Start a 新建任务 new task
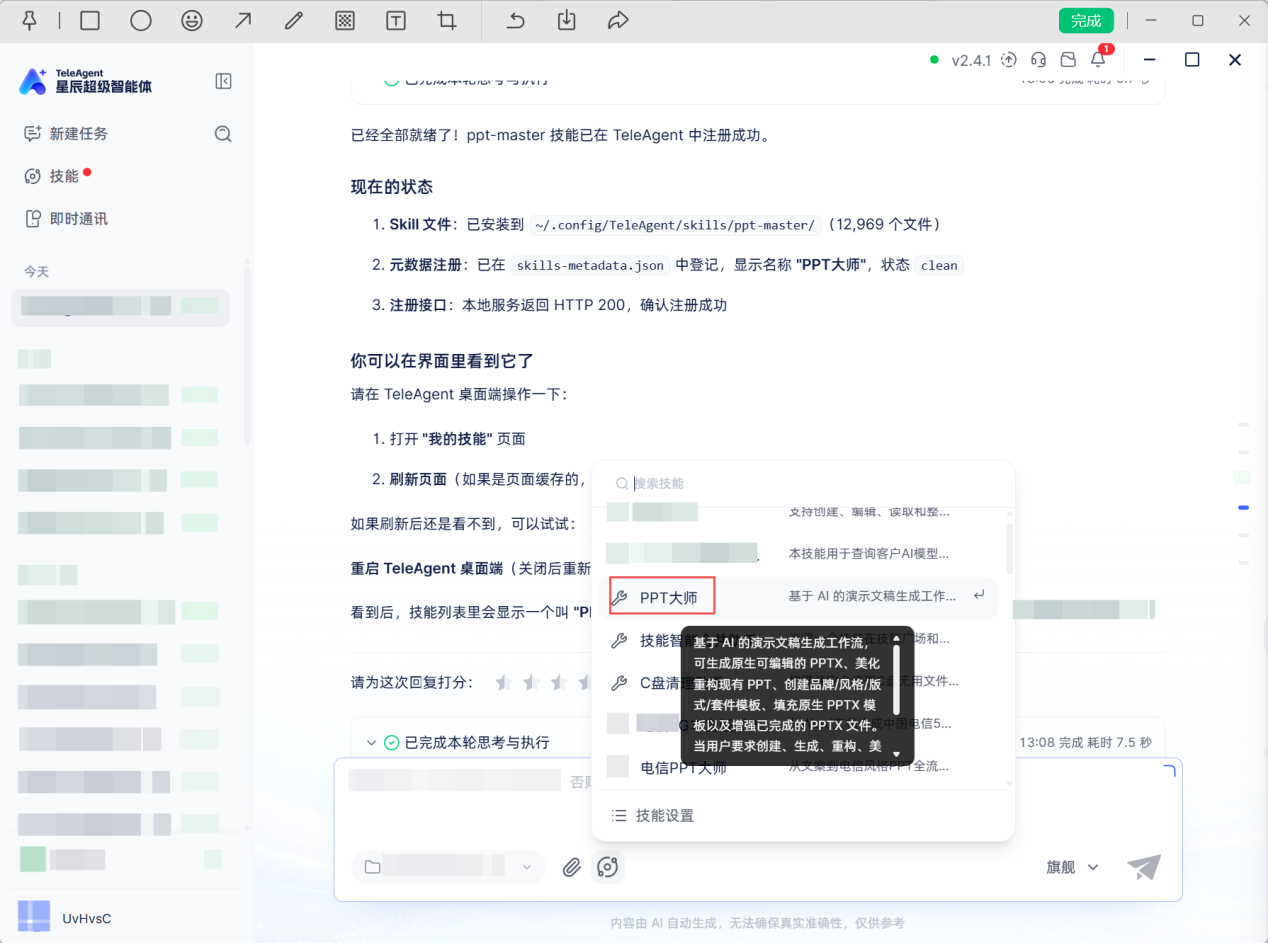The height and width of the screenshot is (943, 1268). (66, 134)
